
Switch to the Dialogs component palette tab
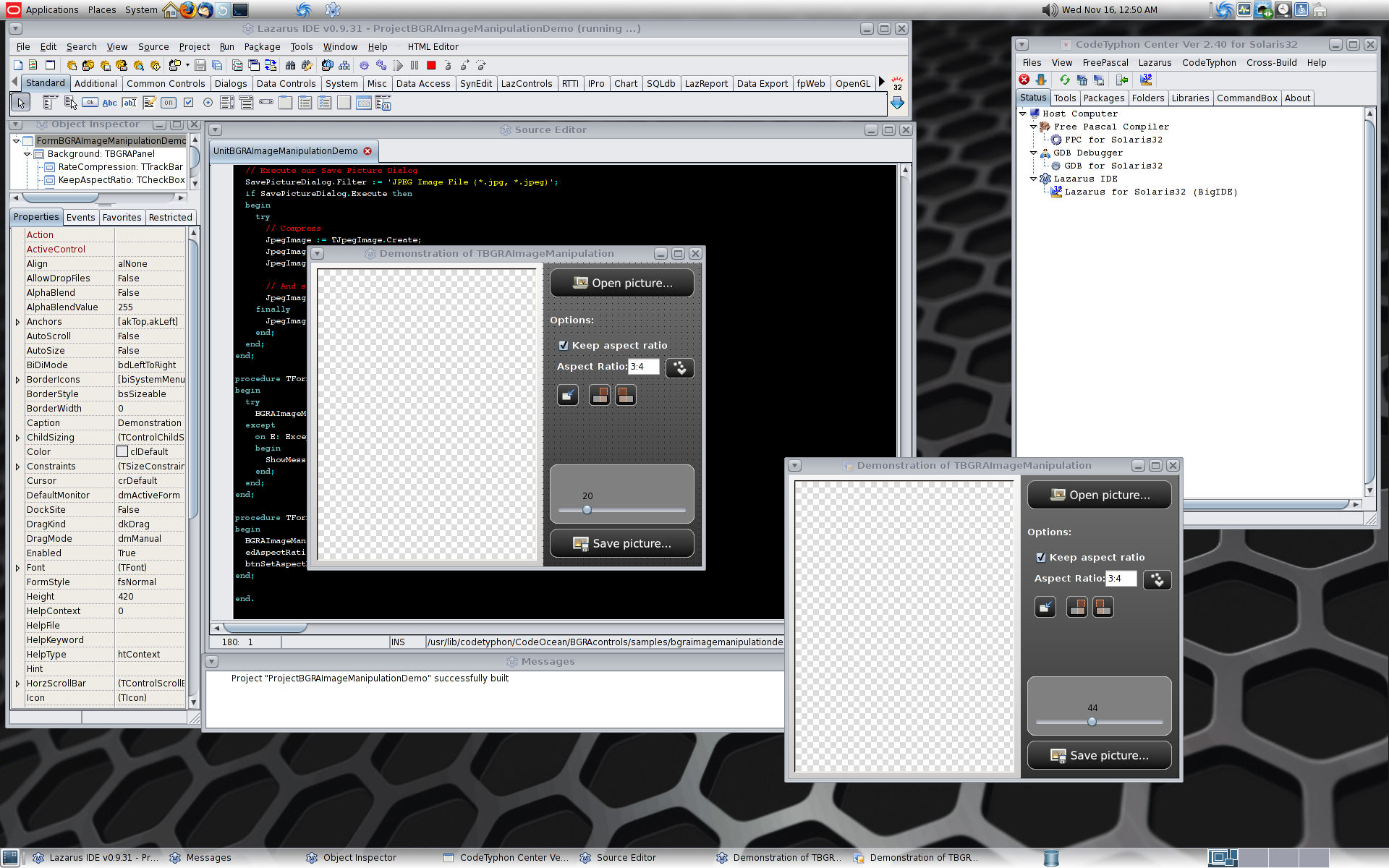[x=231, y=84]
